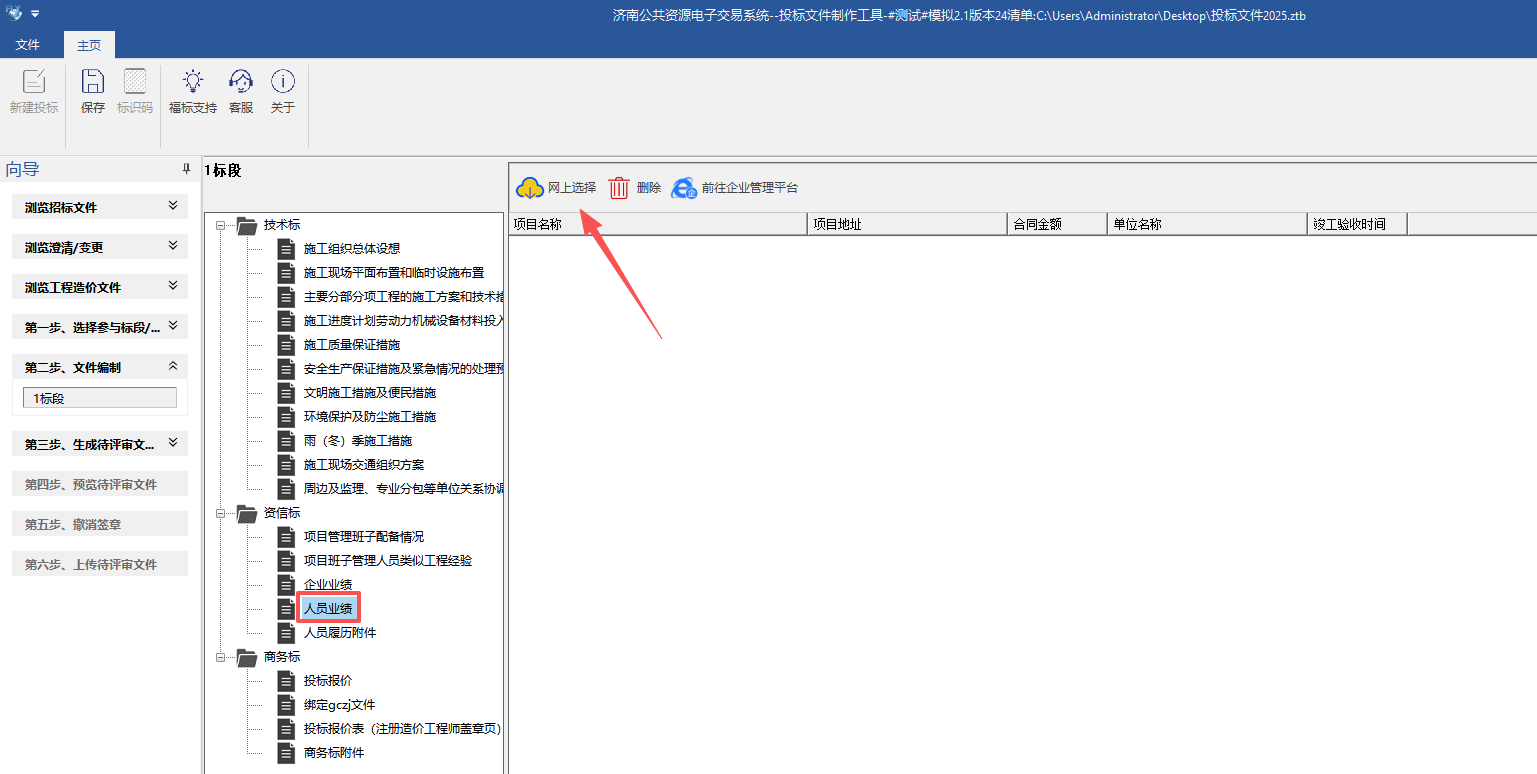The image size is (1537, 774).
Task: Open 投标报价 under 商务标
Action: [327, 681]
